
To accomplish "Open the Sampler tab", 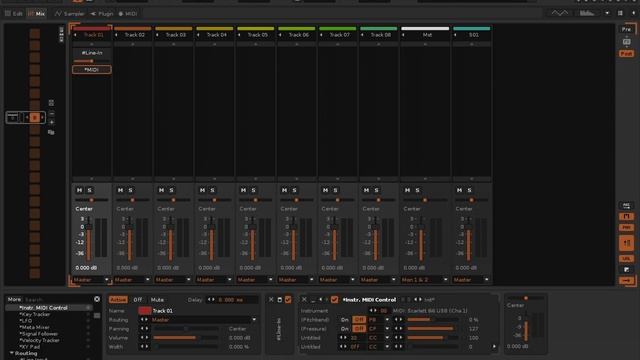I will pos(69,13).
